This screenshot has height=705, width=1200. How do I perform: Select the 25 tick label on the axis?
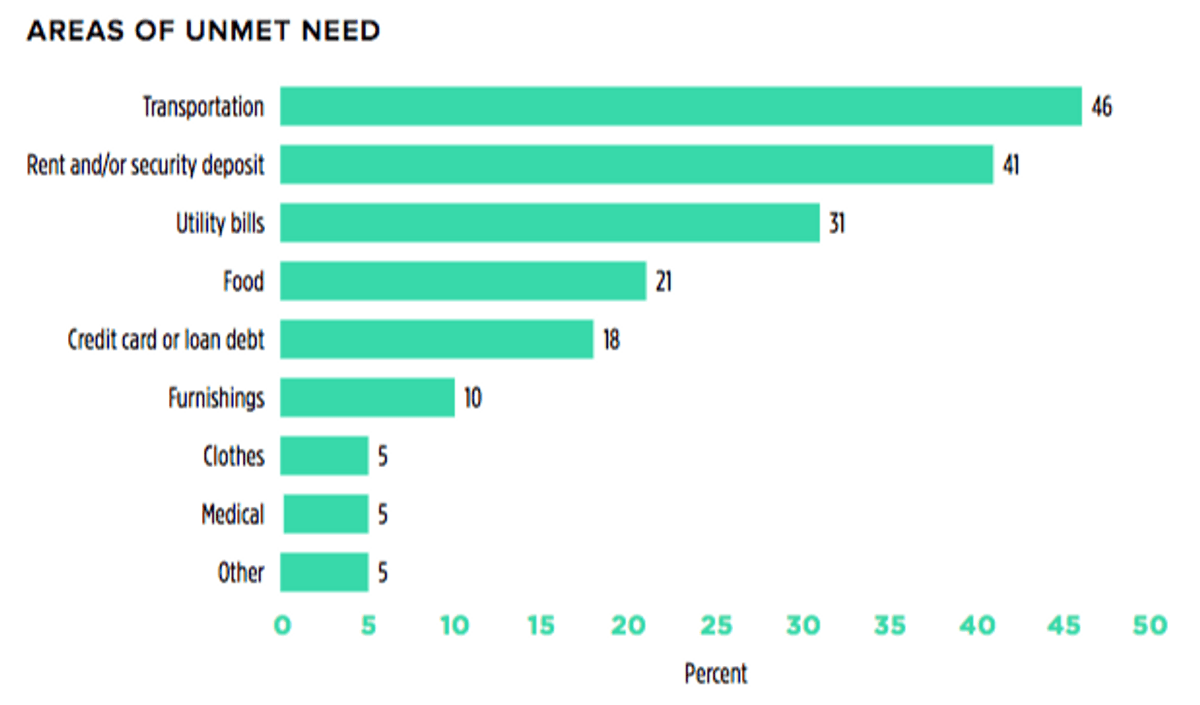click(716, 625)
